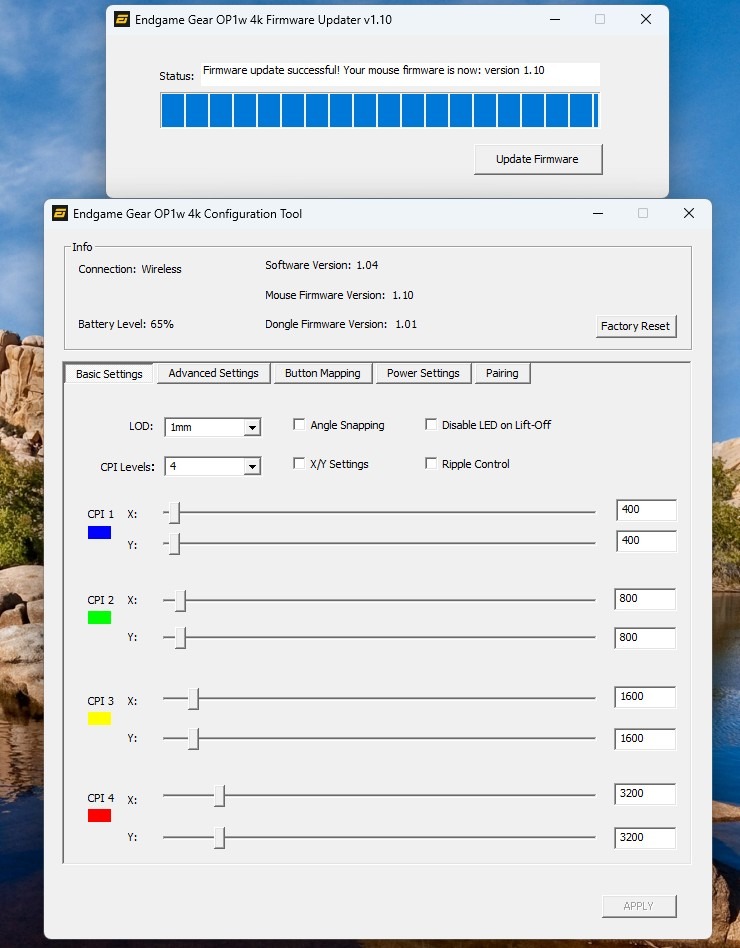This screenshot has width=740, height=948.
Task: Click the CPI 1 Y value field
Action: 646,541
